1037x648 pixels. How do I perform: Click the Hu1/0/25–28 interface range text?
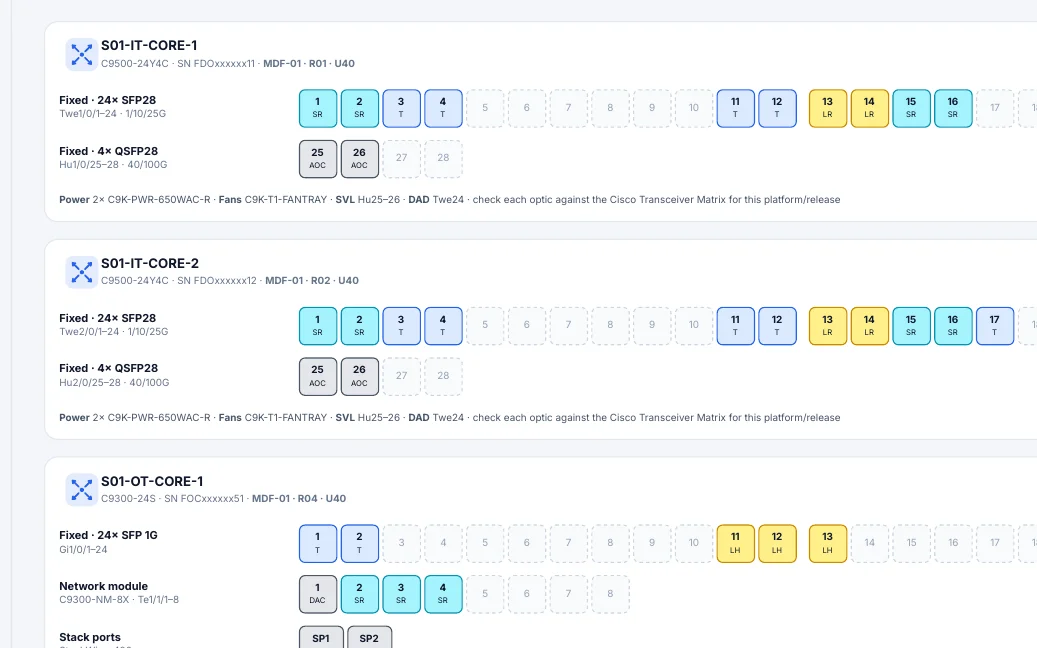113,165
